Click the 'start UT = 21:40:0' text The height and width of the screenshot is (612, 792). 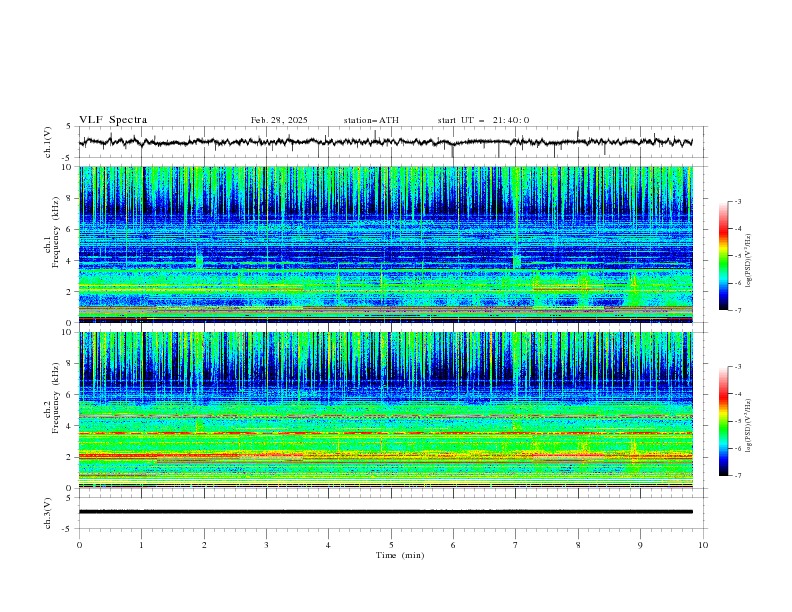(483, 120)
